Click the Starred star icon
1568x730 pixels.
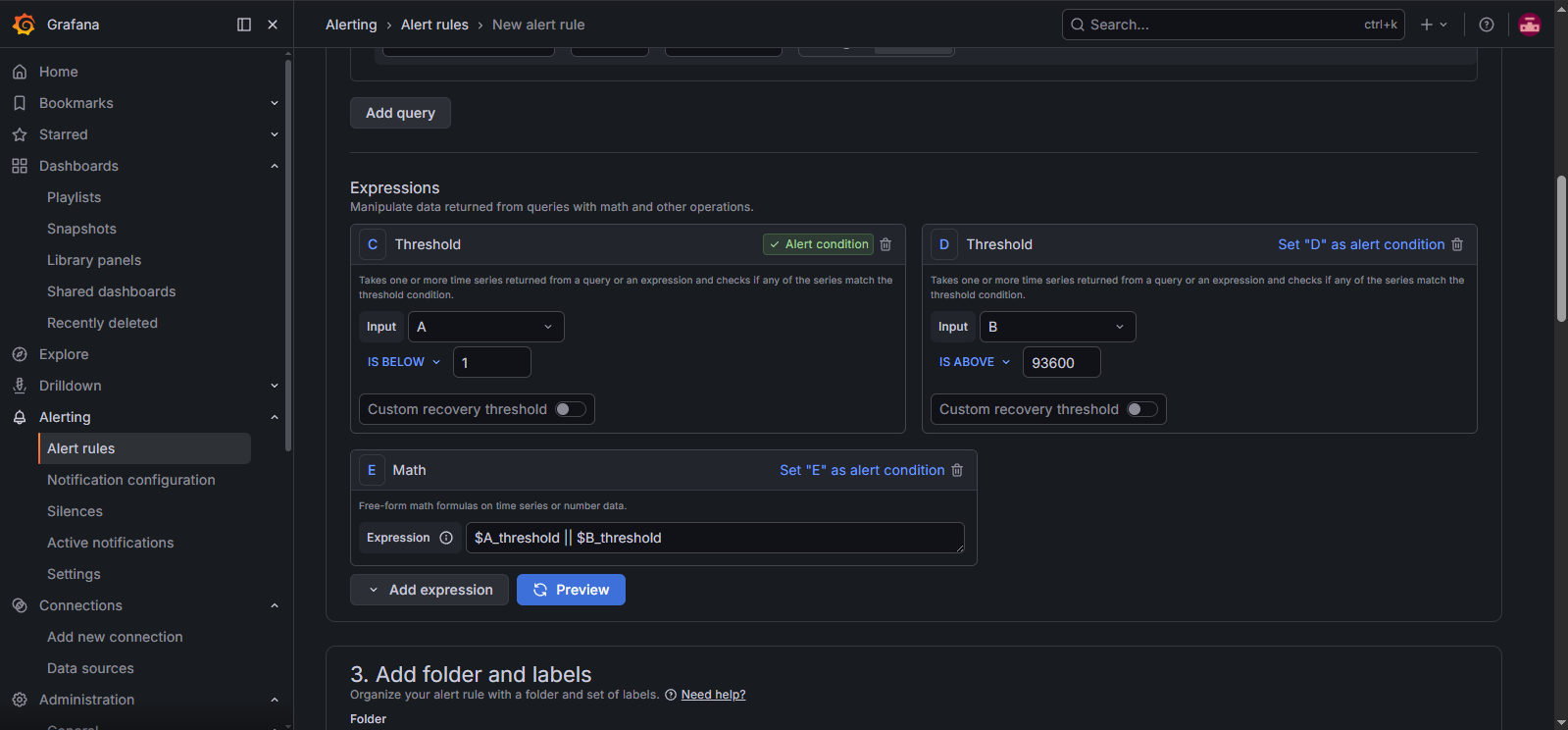20,134
